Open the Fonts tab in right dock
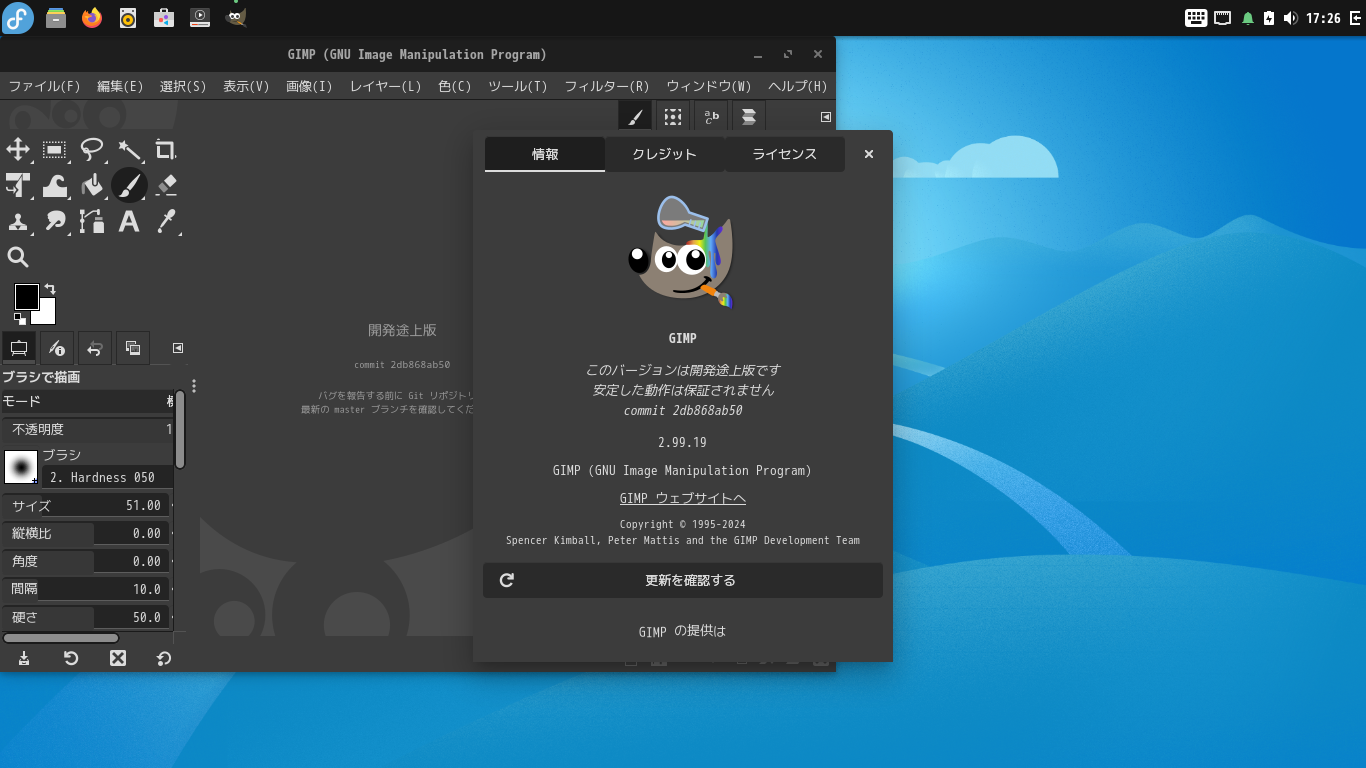 point(711,117)
